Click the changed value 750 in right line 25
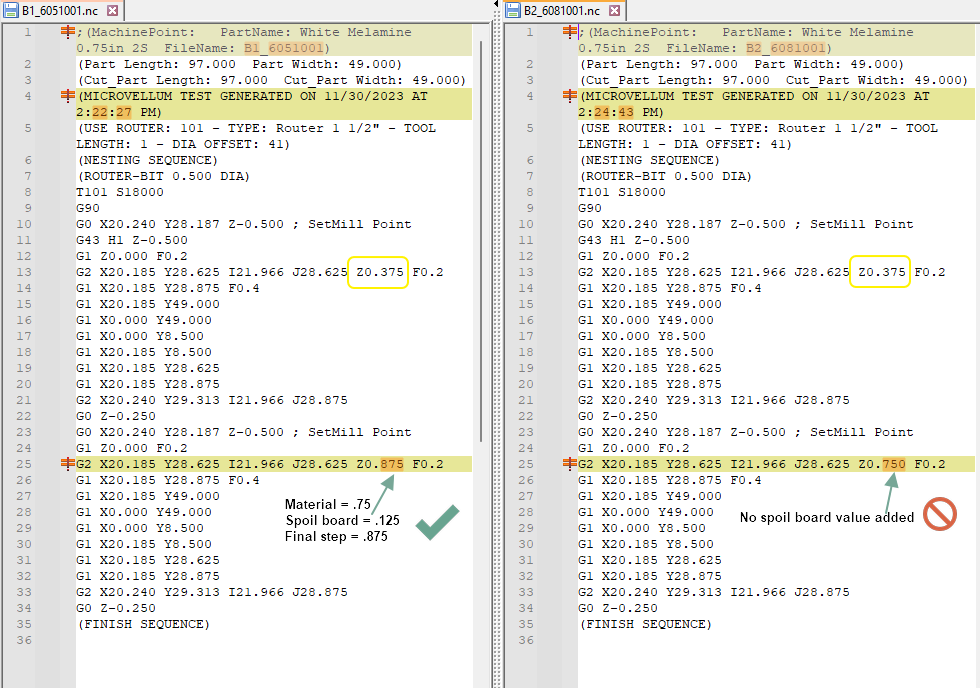This screenshot has width=980, height=688. [894, 464]
